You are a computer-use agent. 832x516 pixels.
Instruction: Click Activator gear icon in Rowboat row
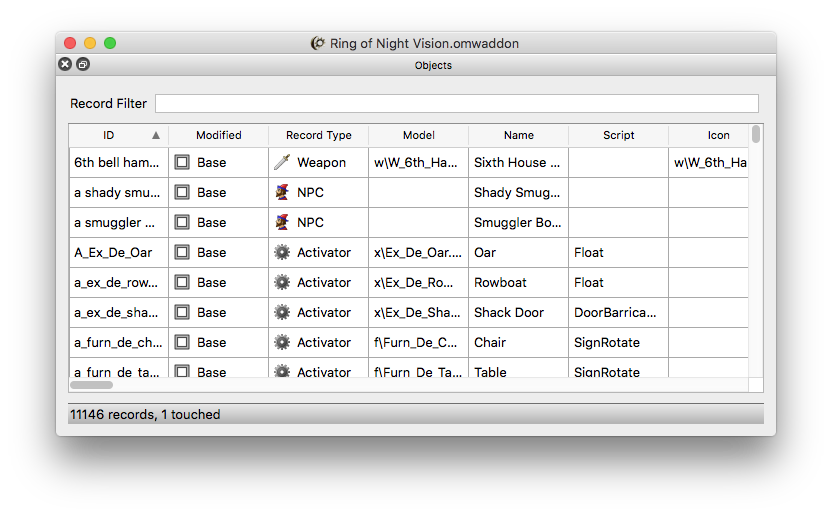point(282,282)
